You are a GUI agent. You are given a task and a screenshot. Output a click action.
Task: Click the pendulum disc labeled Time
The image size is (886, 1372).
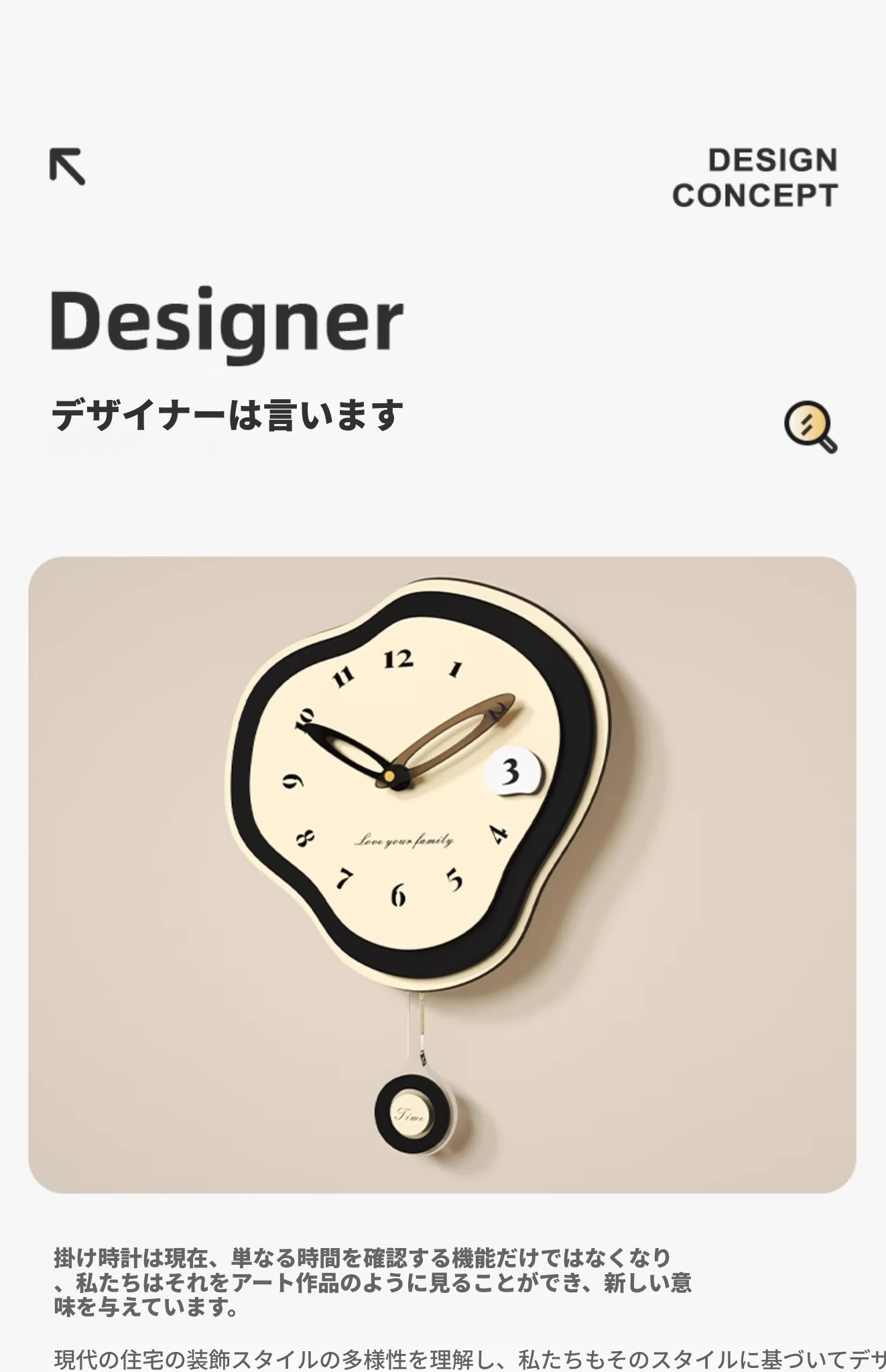409,1115
